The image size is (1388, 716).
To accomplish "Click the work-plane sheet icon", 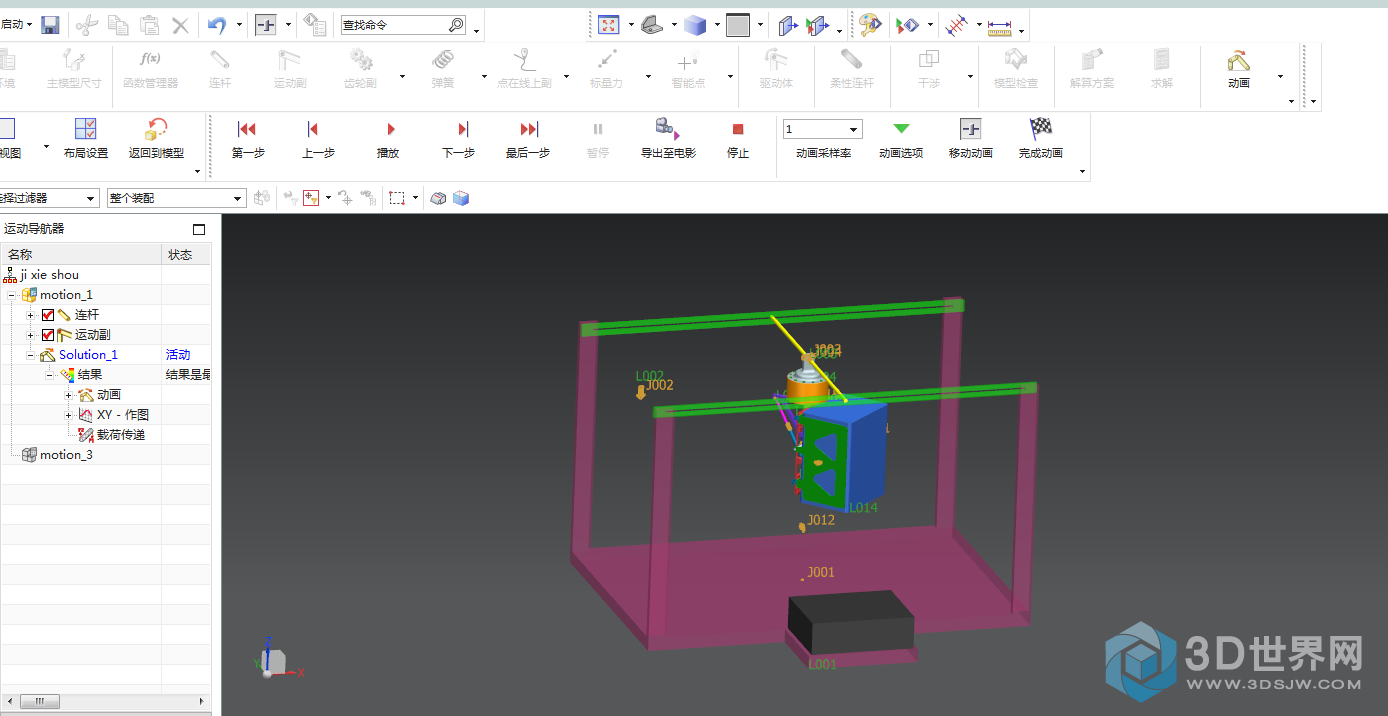I will coord(653,25).
